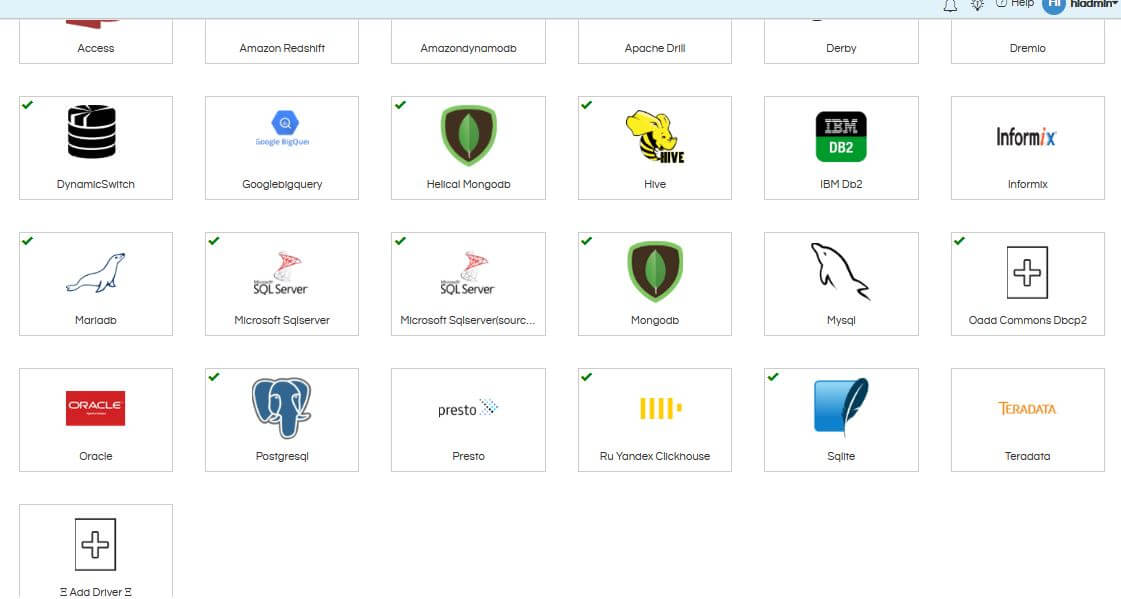1121x599 pixels.
Task: Select the Hive bee logo
Action: pos(655,137)
